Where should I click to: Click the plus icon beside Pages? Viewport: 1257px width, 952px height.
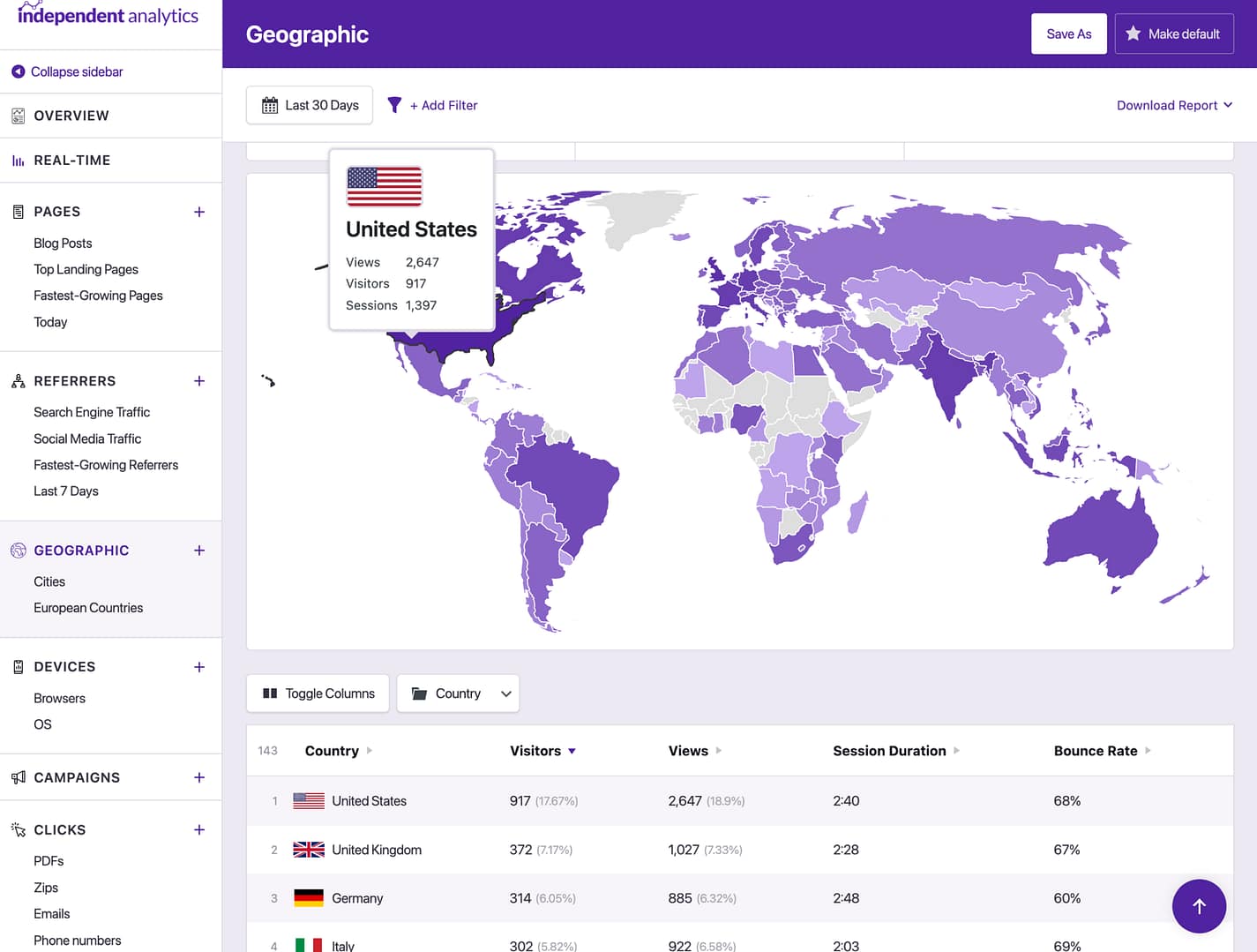(x=199, y=212)
